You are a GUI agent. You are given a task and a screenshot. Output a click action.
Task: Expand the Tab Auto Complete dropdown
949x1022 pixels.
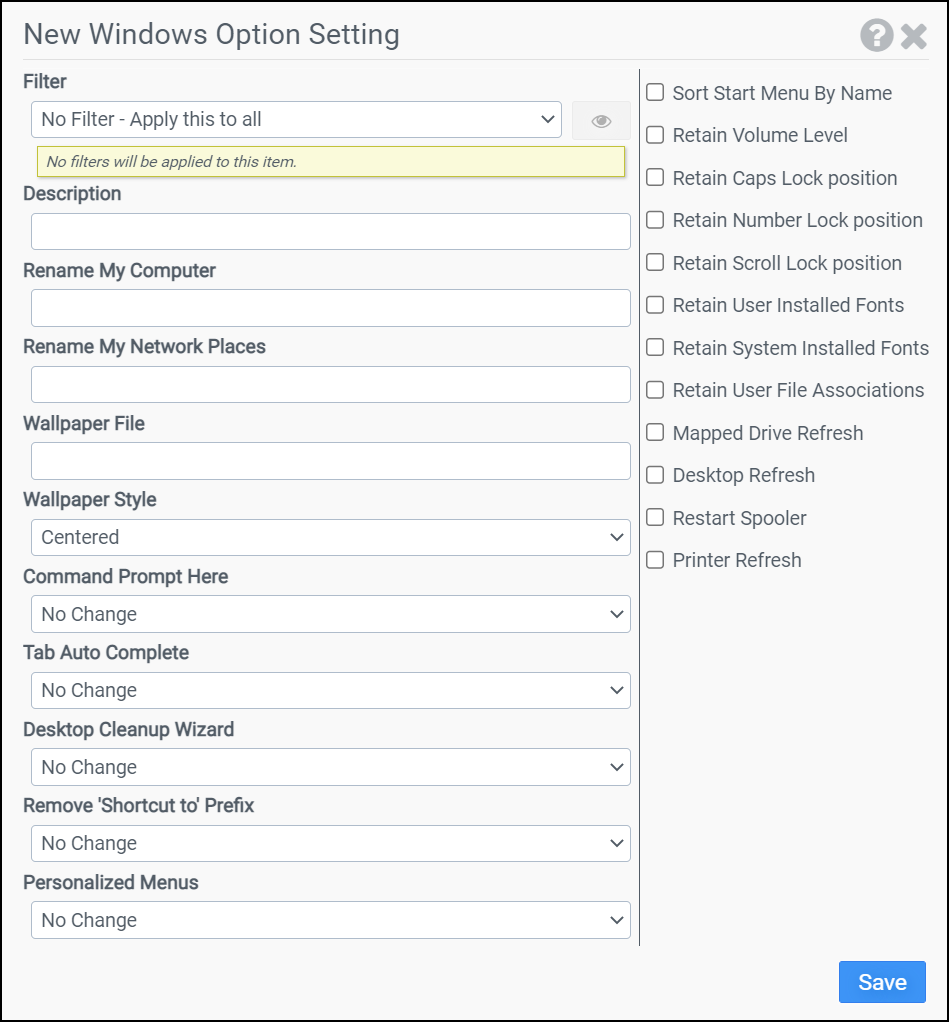[x=330, y=690]
